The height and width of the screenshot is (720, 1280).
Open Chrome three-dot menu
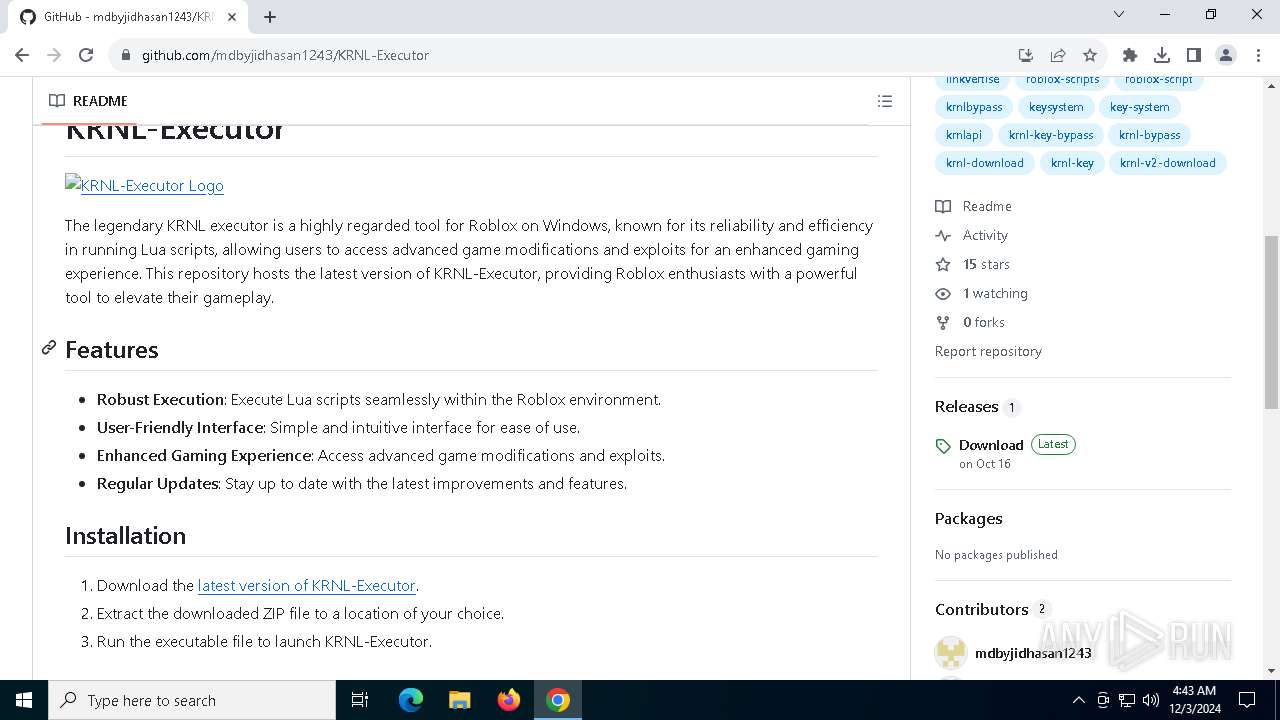[1257, 55]
